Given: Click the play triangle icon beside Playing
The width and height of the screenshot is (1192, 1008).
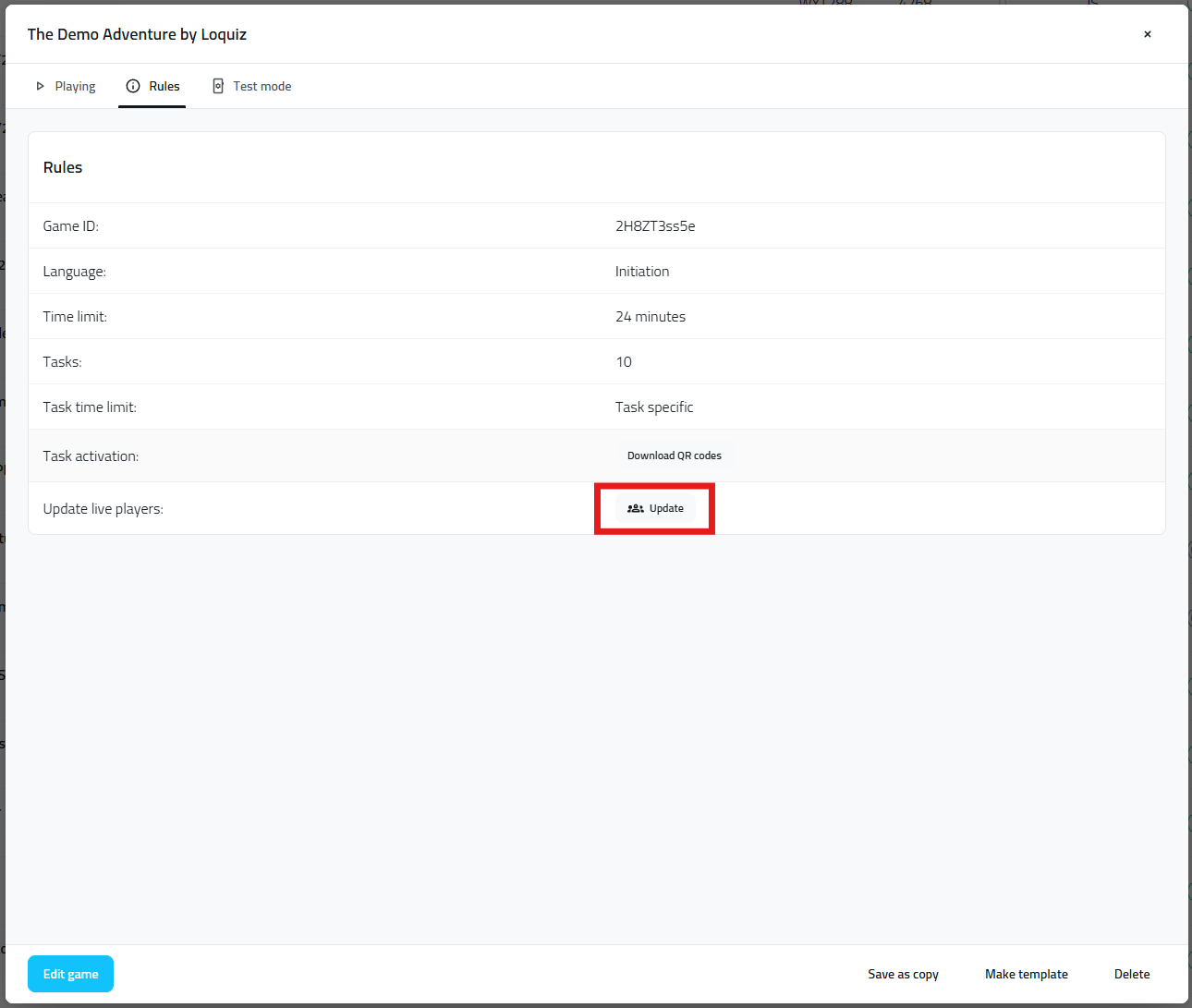Looking at the screenshot, I should (x=40, y=86).
